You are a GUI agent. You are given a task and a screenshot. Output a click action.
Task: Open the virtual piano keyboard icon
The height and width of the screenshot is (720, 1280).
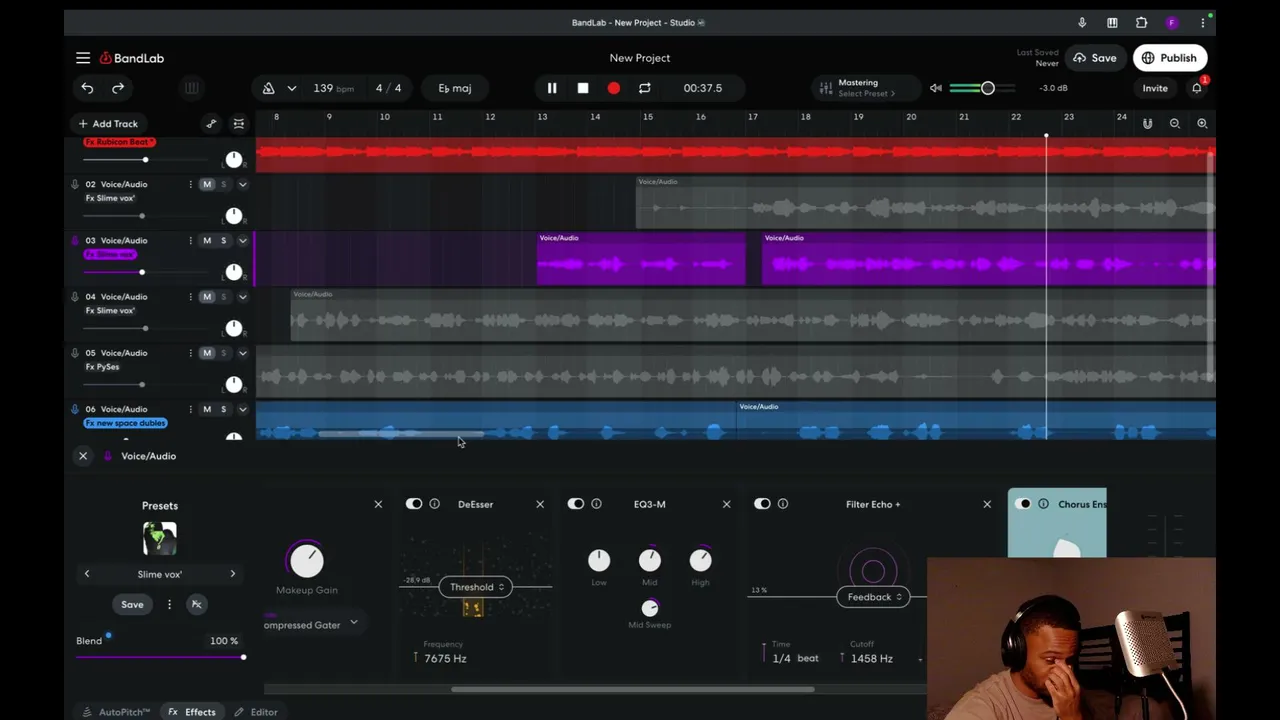191,88
